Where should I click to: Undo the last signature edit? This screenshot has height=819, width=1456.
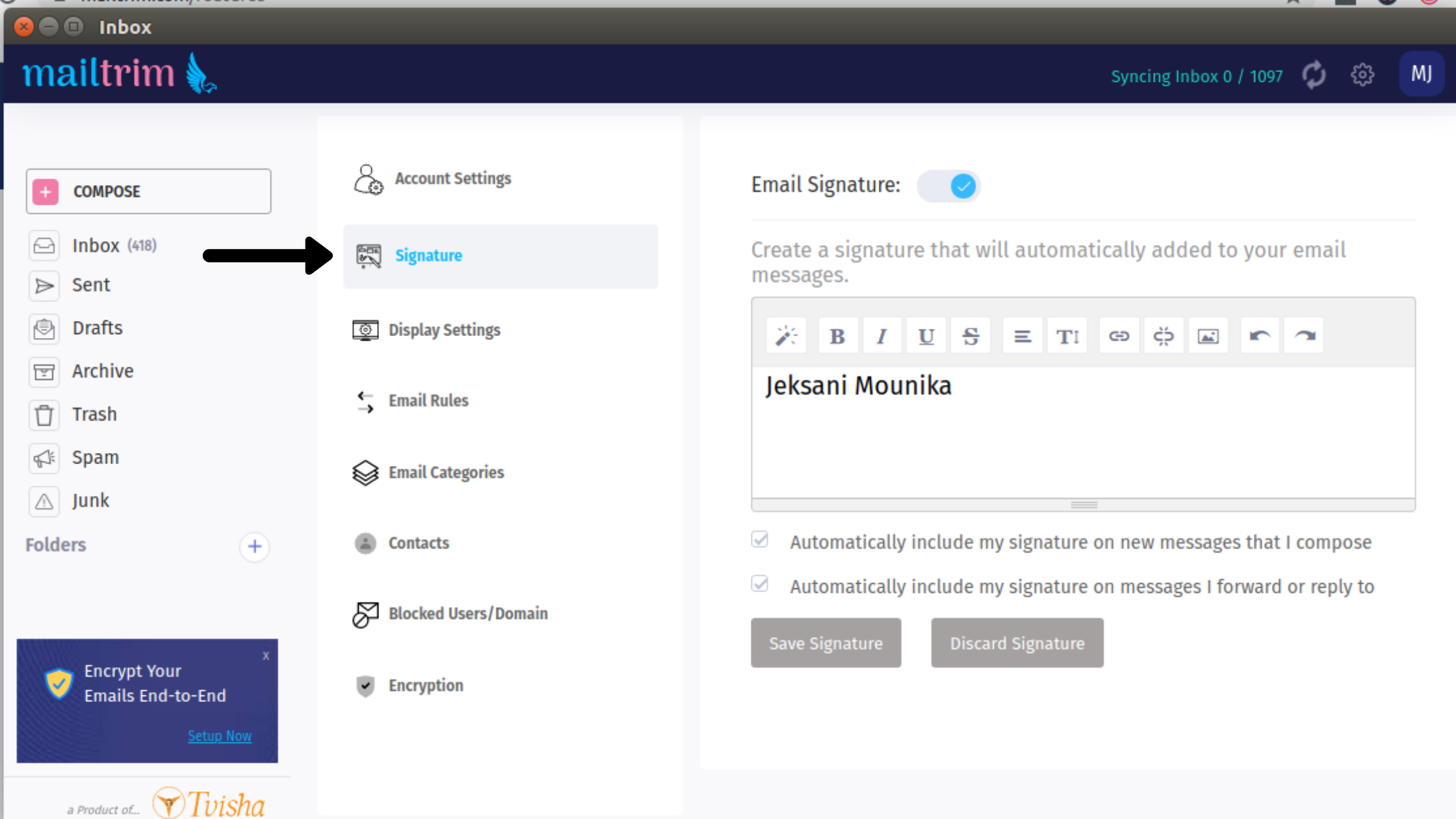1259,336
